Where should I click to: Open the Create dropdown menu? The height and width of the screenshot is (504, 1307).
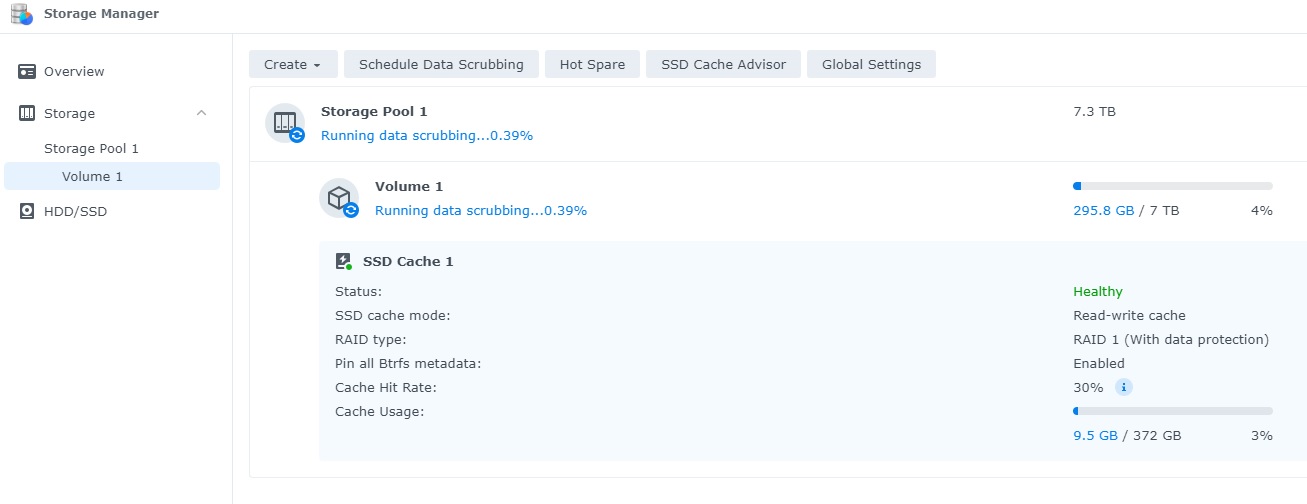(293, 65)
